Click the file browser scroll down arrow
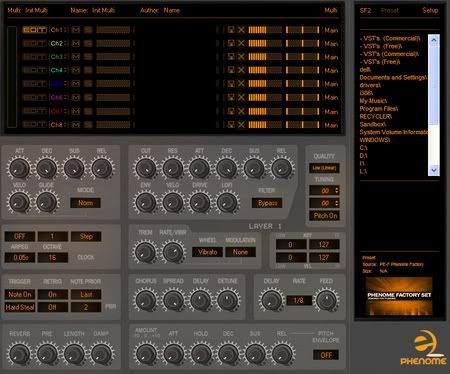The height and width of the screenshot is (374, 450). (434, 170)
